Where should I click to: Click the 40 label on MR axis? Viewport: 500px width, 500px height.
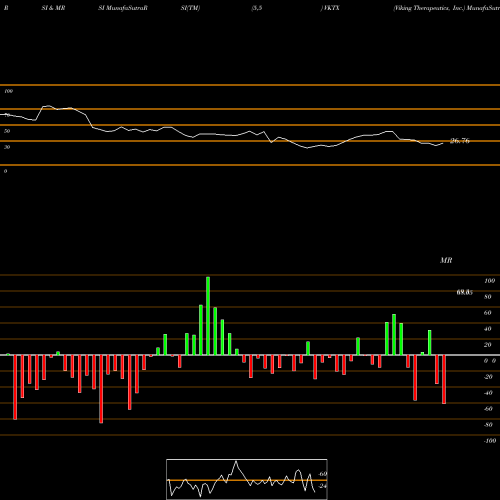coord(488,329)
